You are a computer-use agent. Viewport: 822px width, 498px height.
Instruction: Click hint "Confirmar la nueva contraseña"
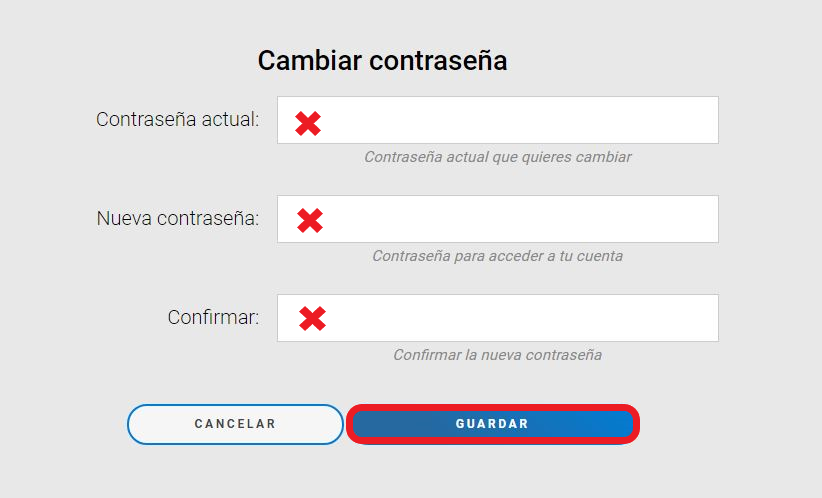click(x=497, y=355)
